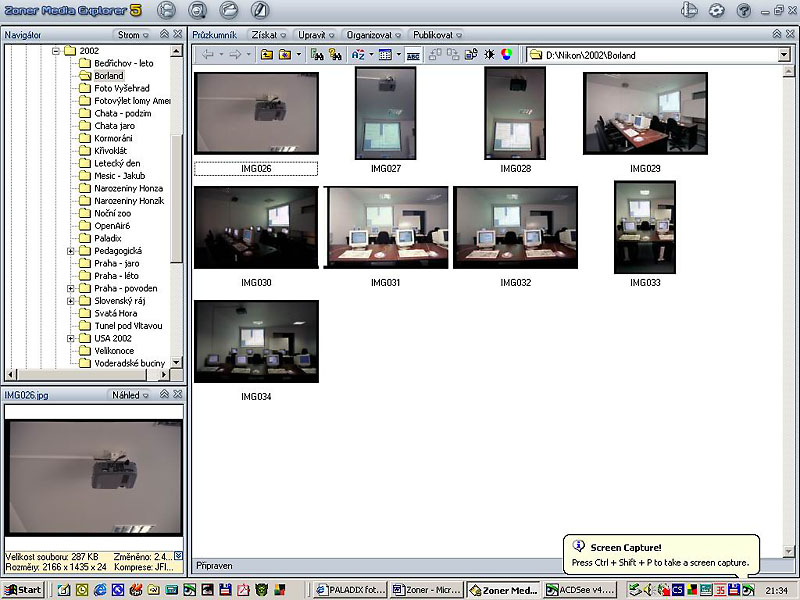The width and height of the screenshot is (800, 600).
Task: Click the favorites folder star icon
Action: (x=285, y=55)
